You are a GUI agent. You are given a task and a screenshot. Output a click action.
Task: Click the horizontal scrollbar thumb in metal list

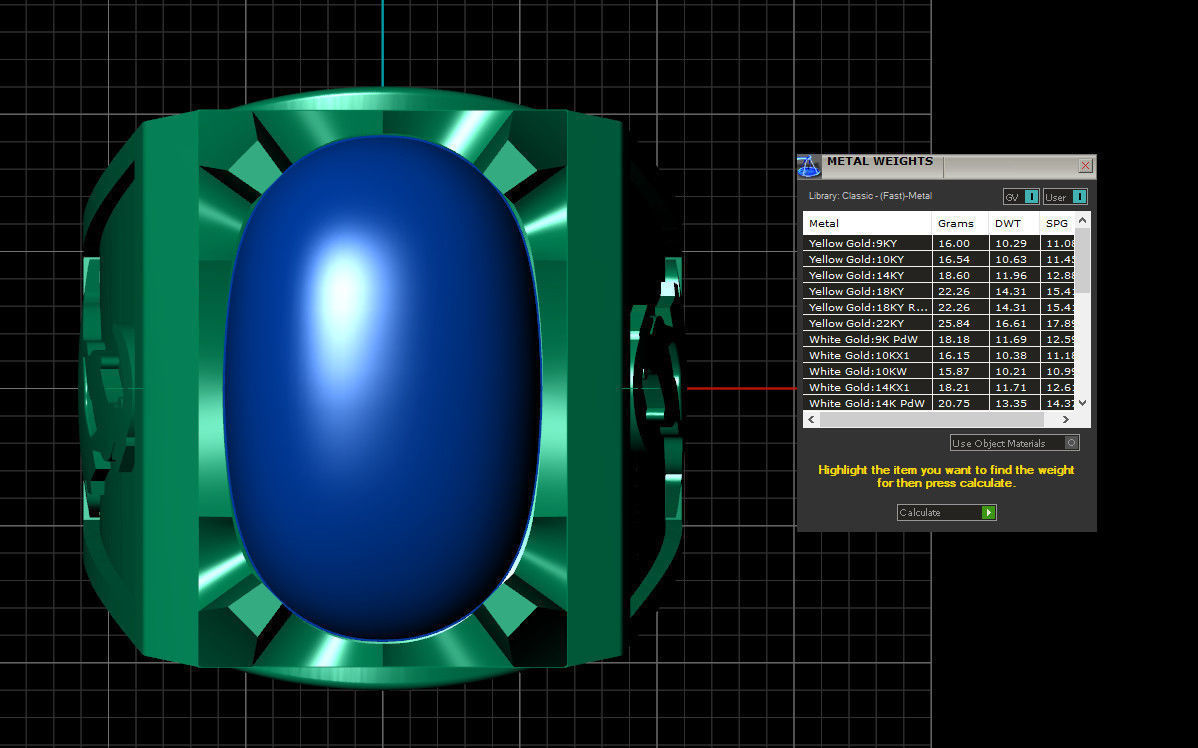point(931,419)
